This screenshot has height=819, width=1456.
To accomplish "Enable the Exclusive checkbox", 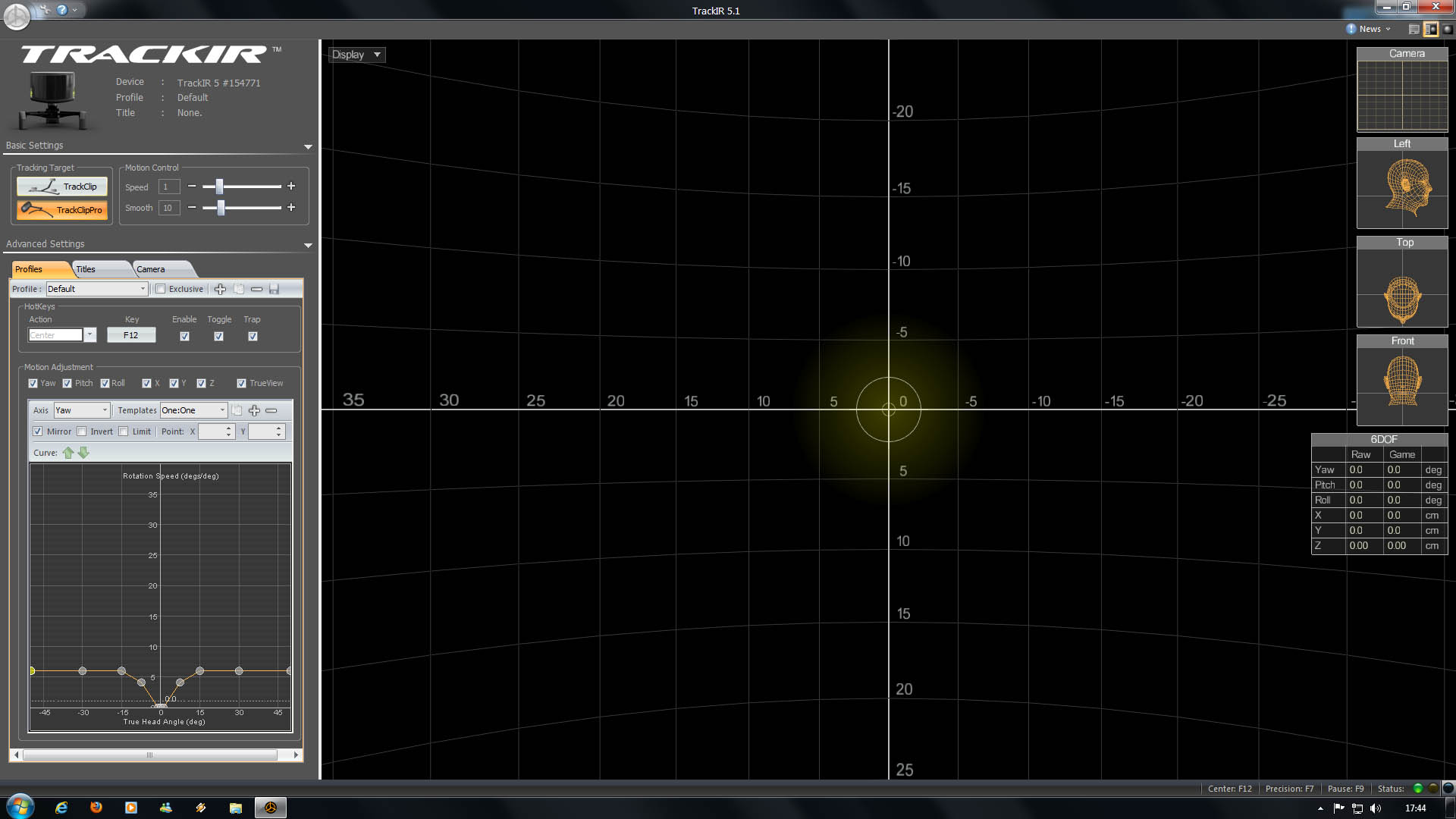I will [160, 289].
